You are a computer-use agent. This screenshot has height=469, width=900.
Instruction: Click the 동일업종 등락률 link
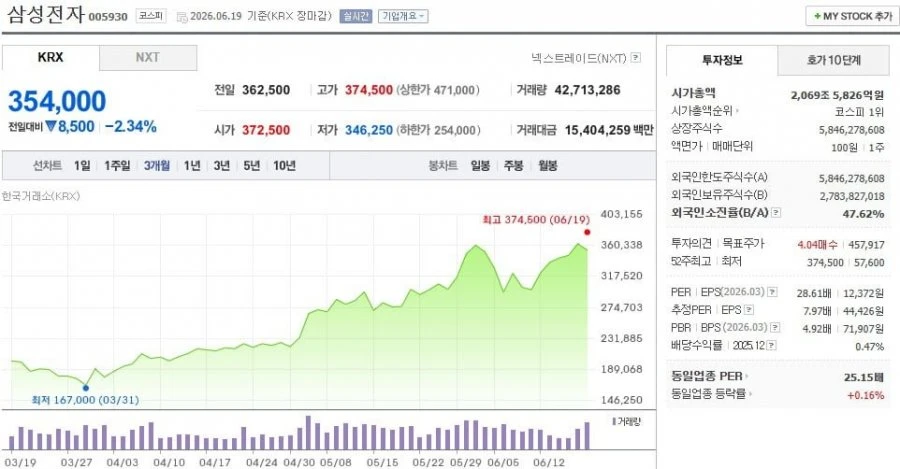[712, 394]
